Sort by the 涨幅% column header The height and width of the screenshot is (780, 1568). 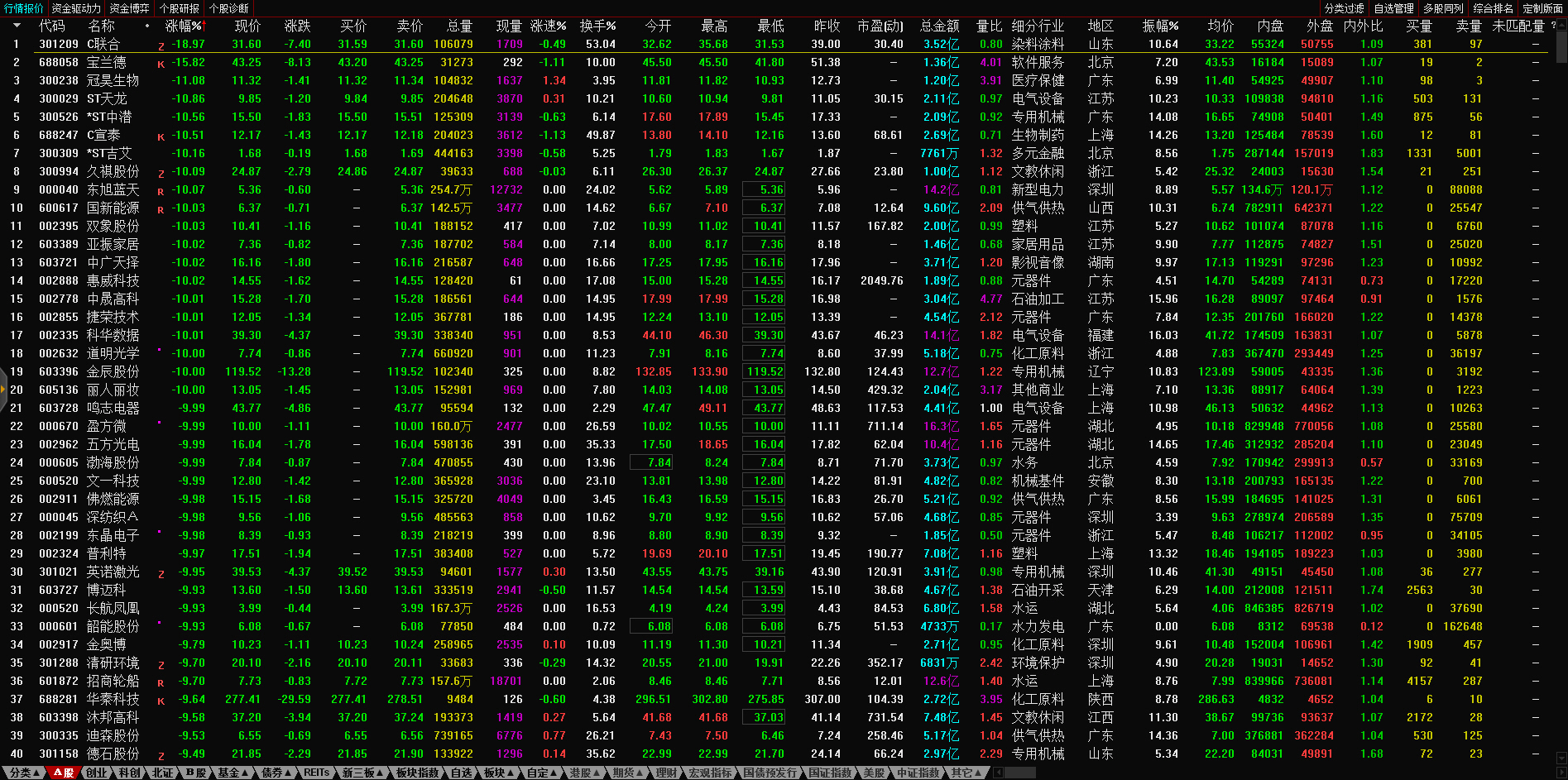coord(184,26)
